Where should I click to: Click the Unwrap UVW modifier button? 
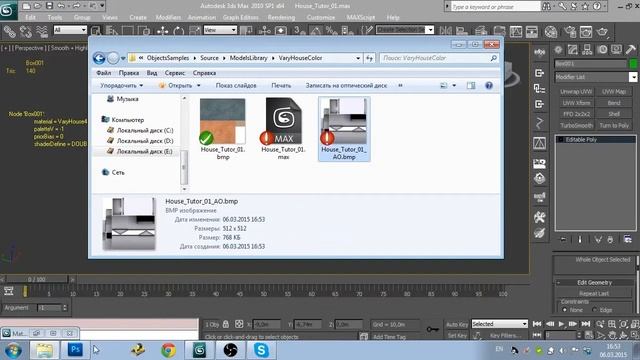(576, 91)
